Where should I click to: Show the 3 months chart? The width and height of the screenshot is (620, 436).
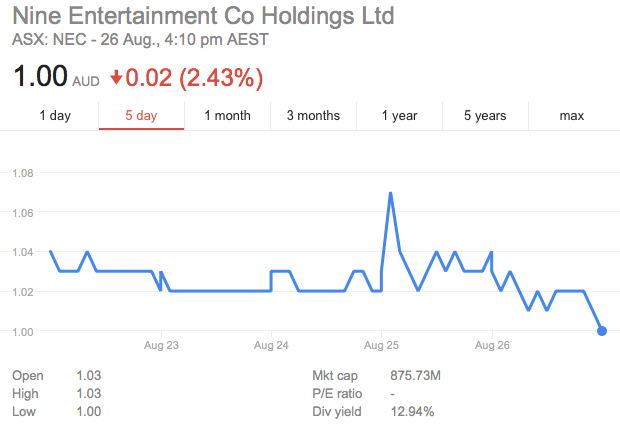[x=313, y=115]
